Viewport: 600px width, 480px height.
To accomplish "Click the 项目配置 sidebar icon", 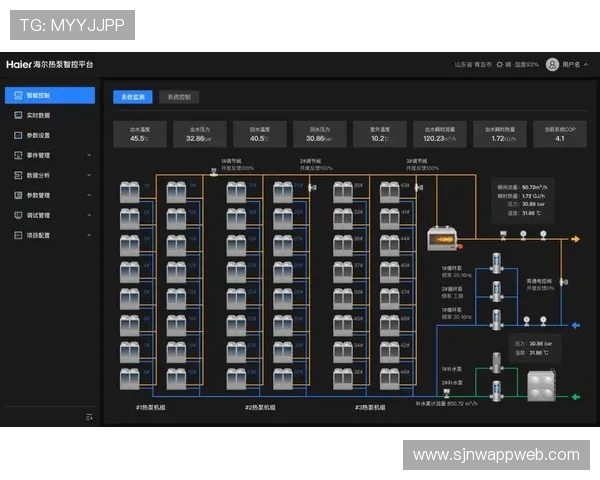I will [18, 235].
